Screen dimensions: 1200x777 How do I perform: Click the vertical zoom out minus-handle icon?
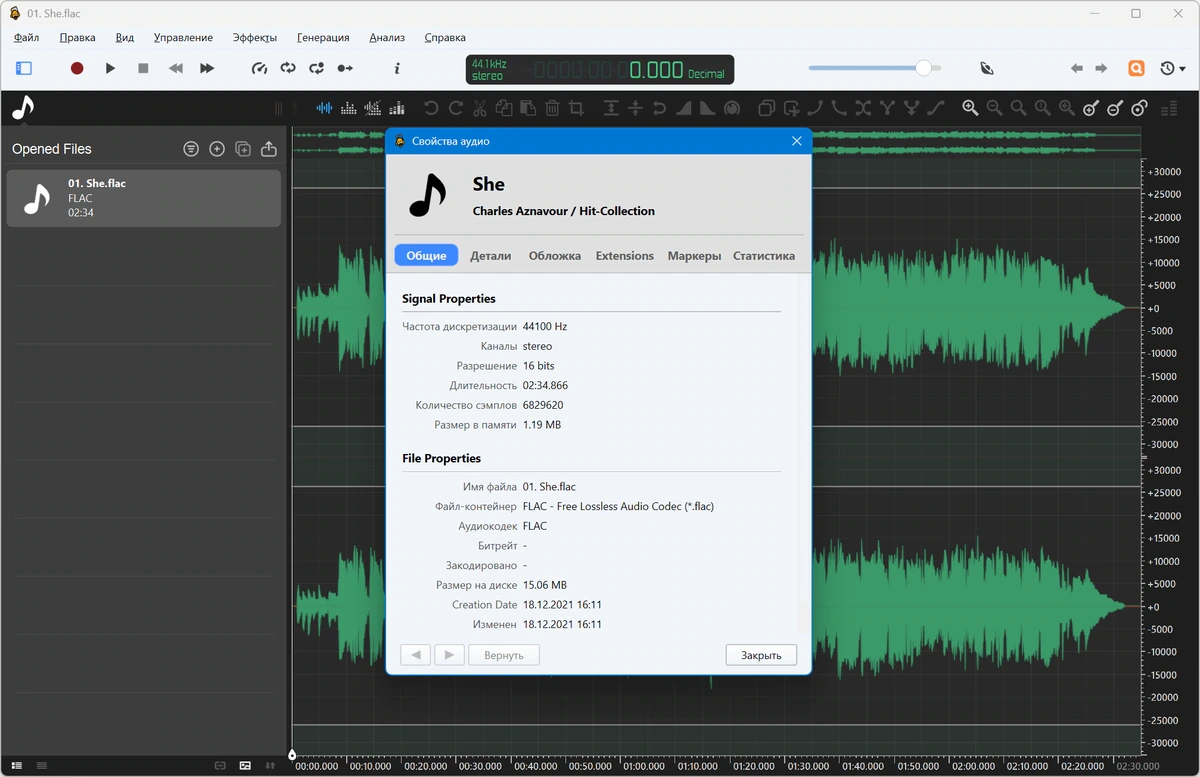point(1115,108)
